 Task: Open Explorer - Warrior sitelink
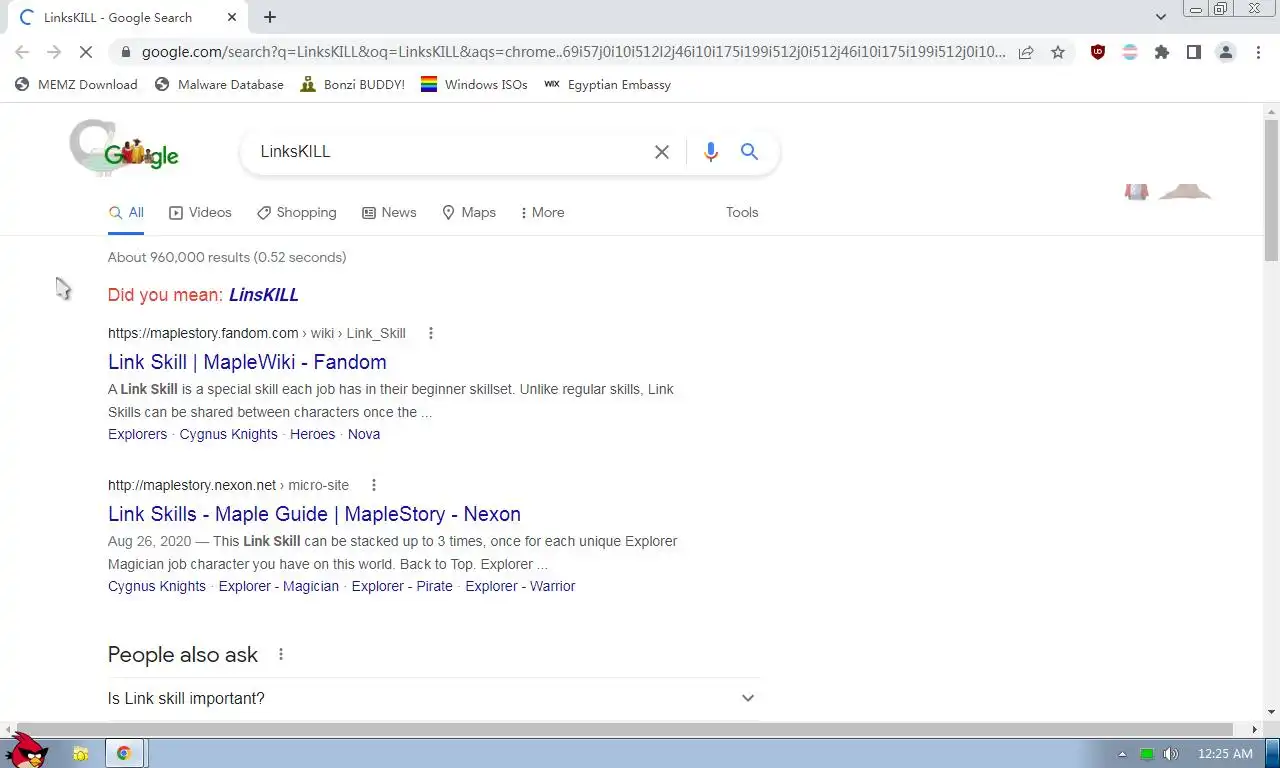coord(520,586)
